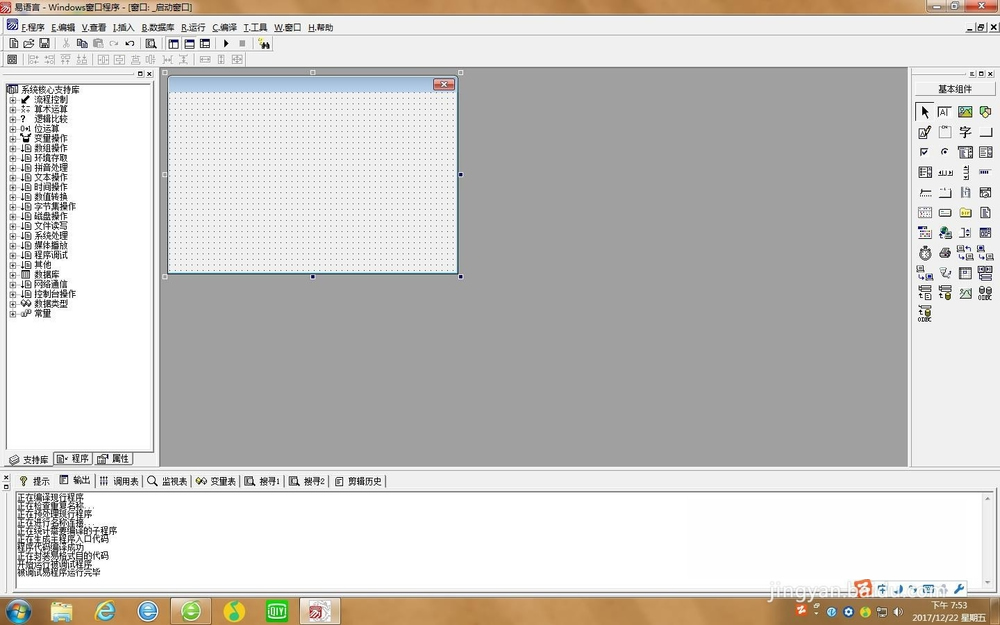Viewport: 1000px width, 625px height.
Task: Switch to the 剪辑历史 tab
Action: [358, 481]
